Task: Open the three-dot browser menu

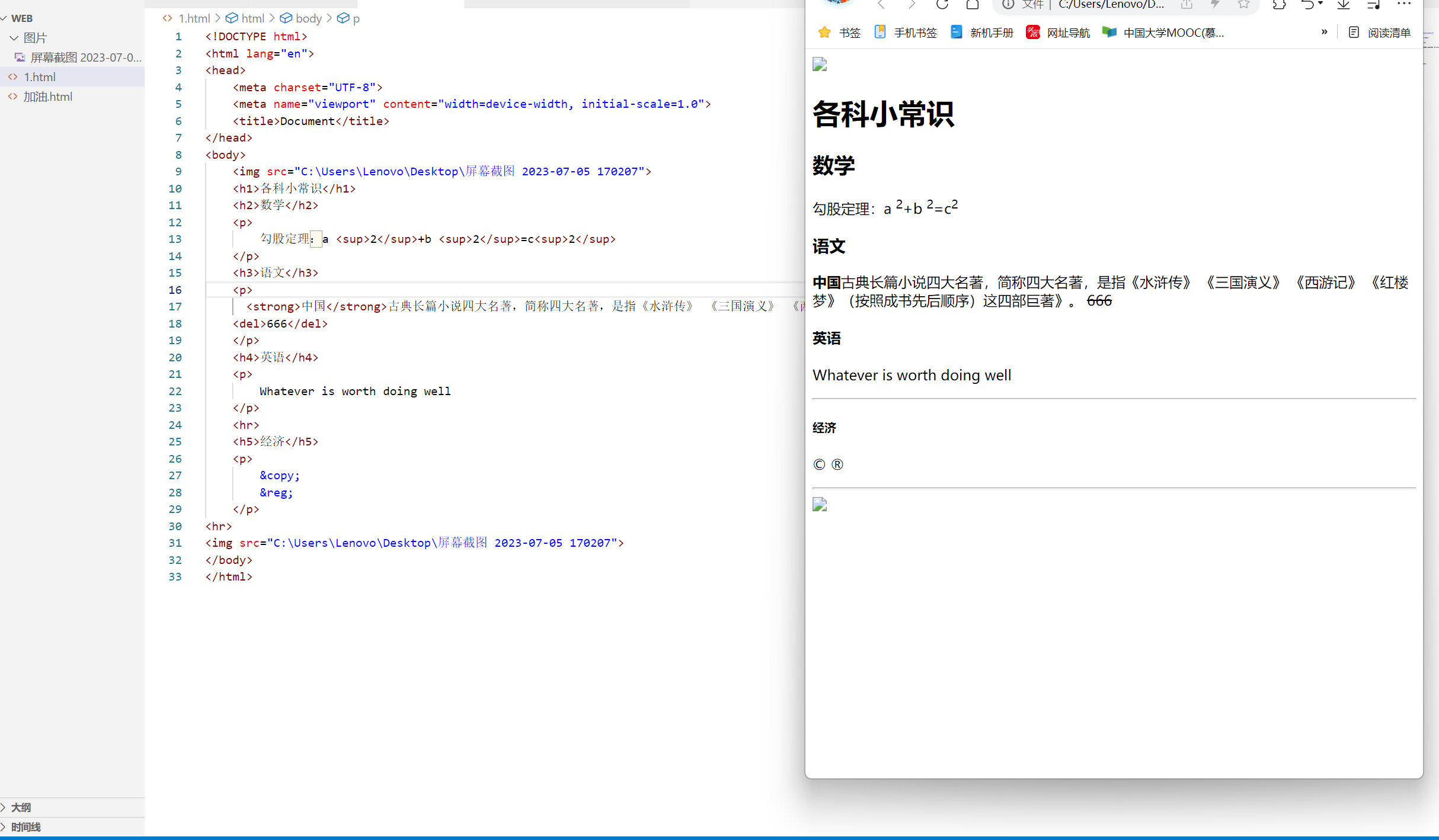Action: (x=1404, y=5)
